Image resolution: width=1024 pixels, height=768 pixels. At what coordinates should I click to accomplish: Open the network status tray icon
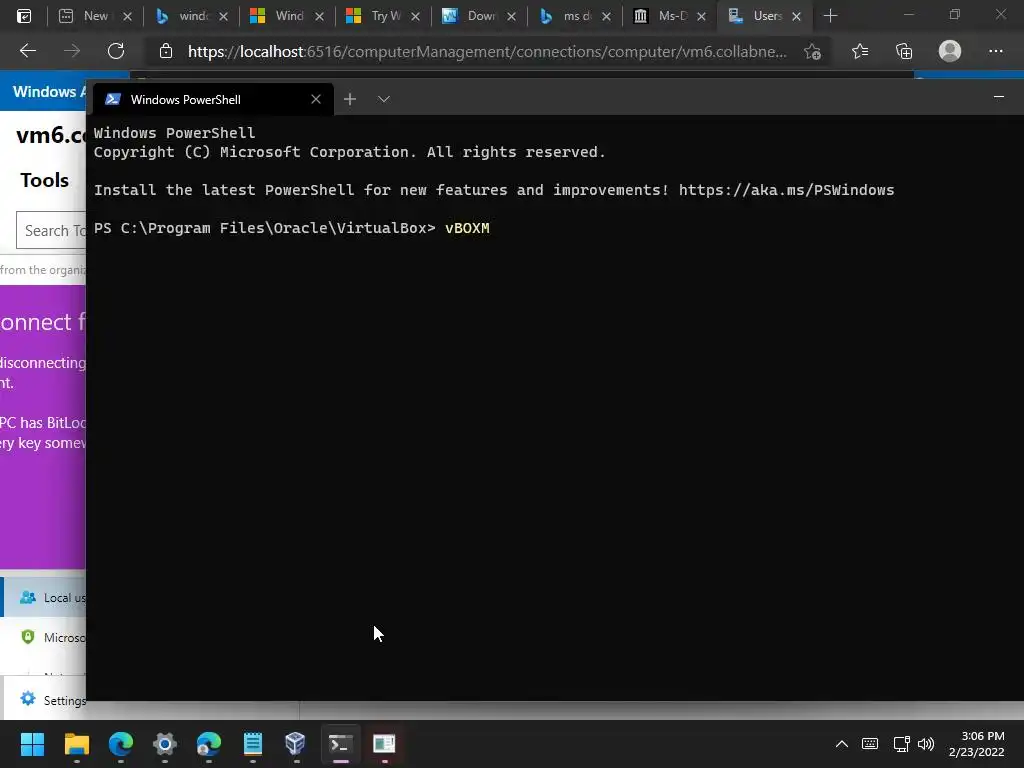pos(901,744)
